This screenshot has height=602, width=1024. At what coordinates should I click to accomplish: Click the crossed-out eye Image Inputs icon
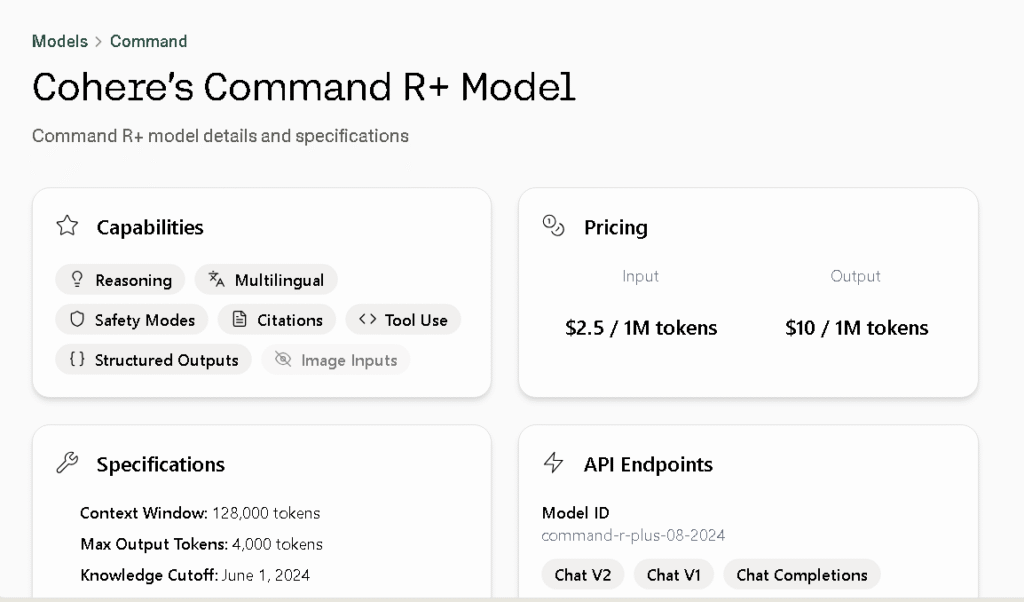pos(283,360)
